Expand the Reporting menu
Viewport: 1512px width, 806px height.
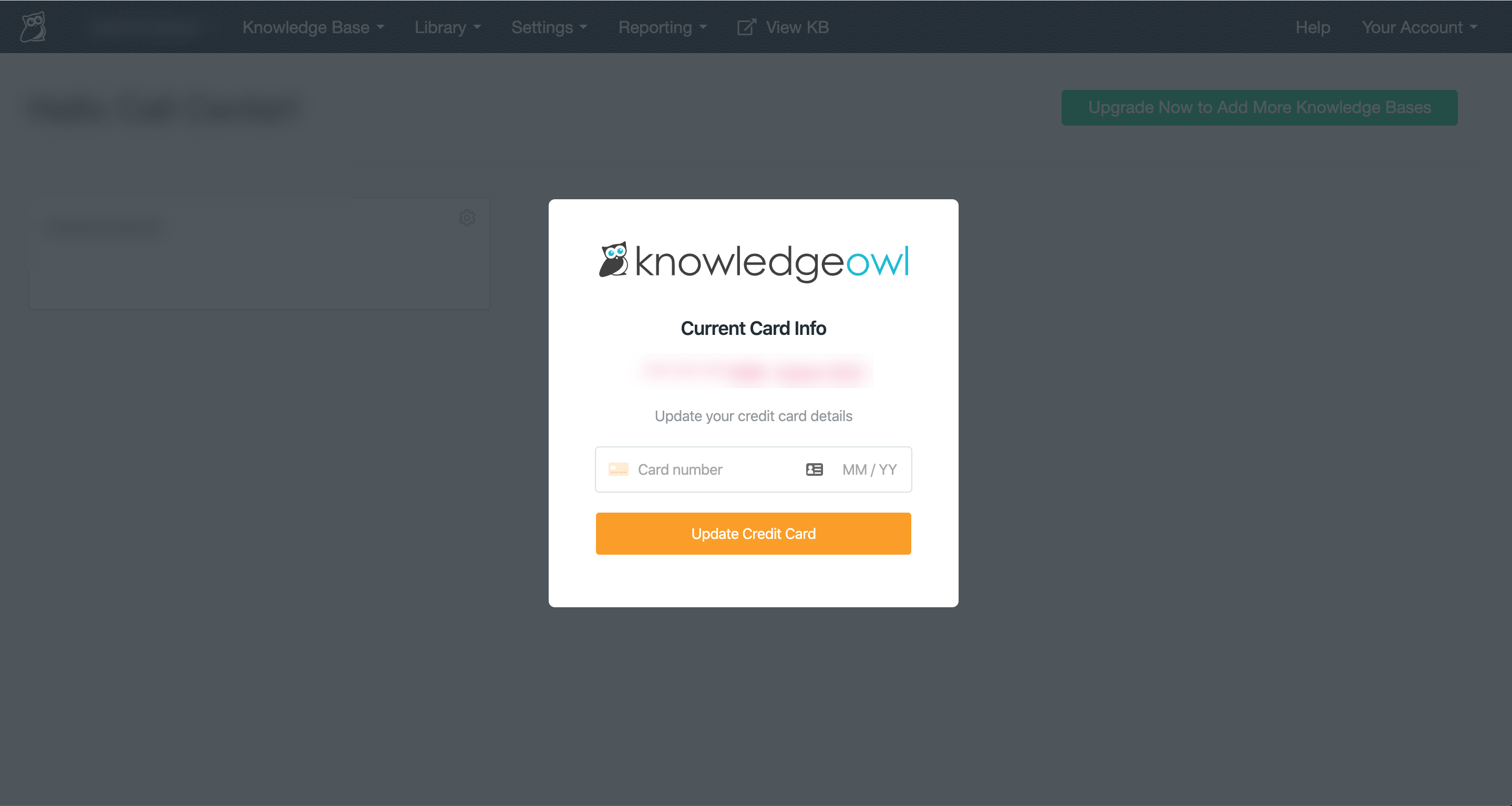(662, 27)
